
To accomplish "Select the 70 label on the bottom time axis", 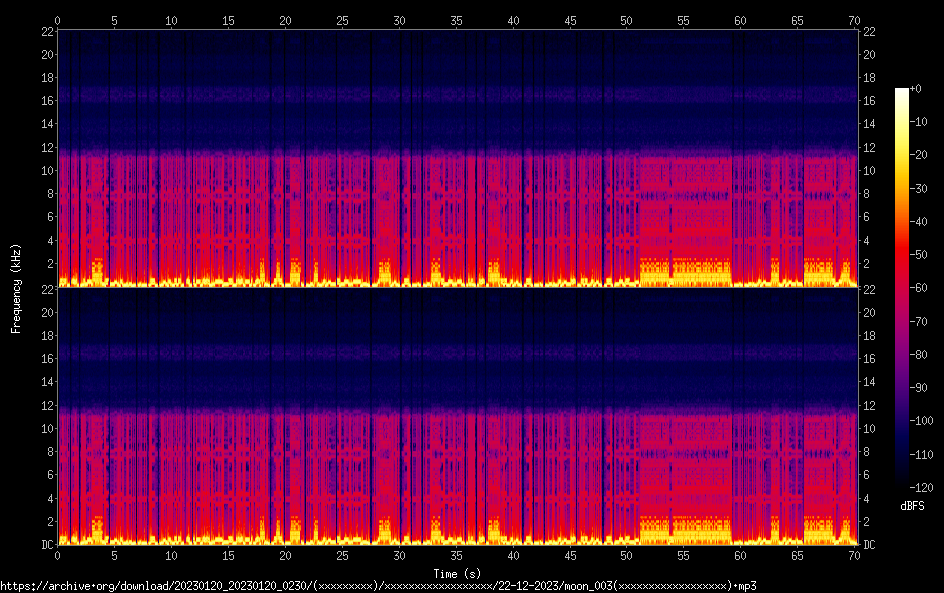I will pos(854,554).
